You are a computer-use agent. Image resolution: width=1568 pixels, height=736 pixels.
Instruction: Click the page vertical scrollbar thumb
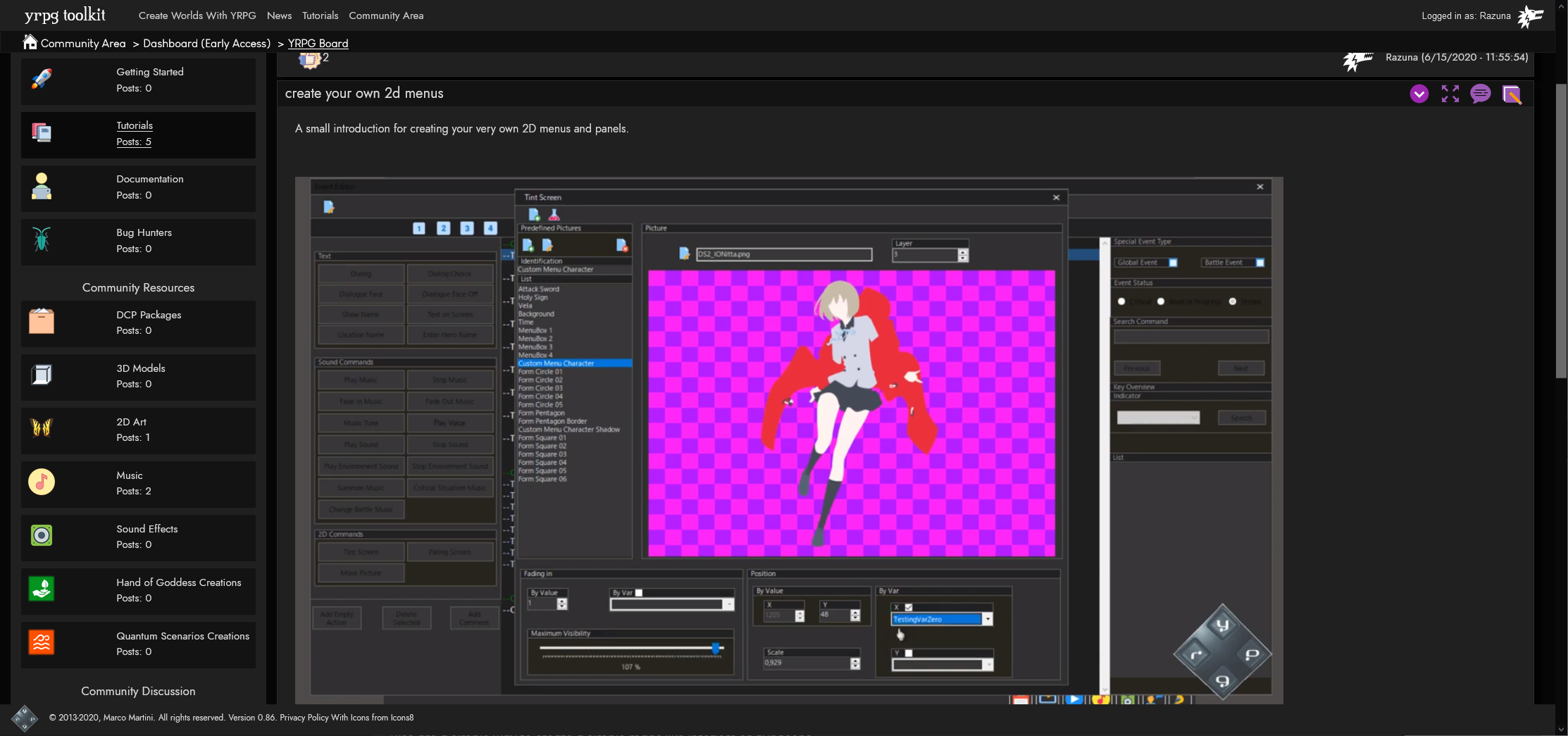click(1561, 231)
